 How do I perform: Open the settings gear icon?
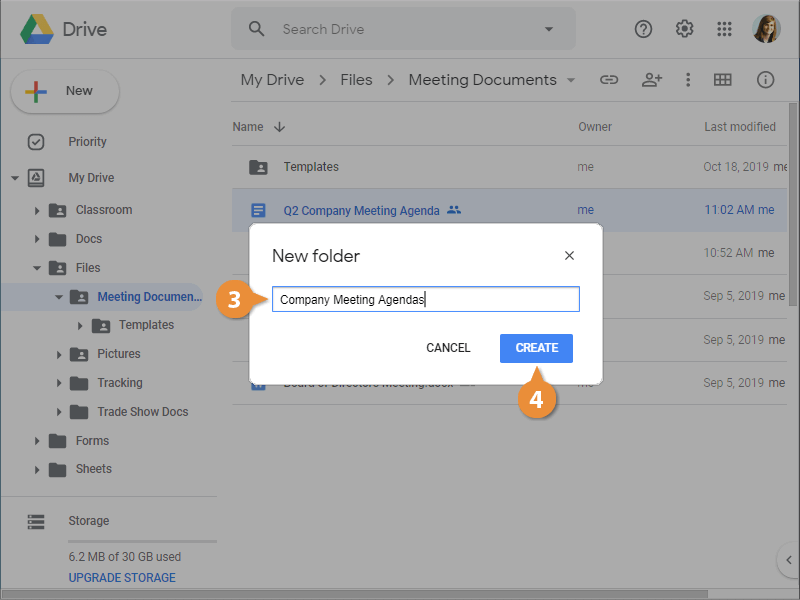(x=685, y=29)
